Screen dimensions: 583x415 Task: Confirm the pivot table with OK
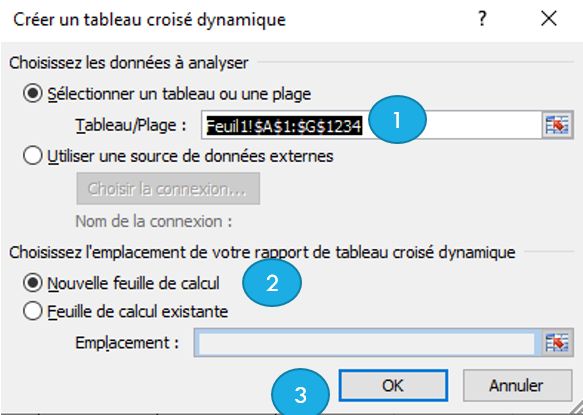click(x=393, y=386)
